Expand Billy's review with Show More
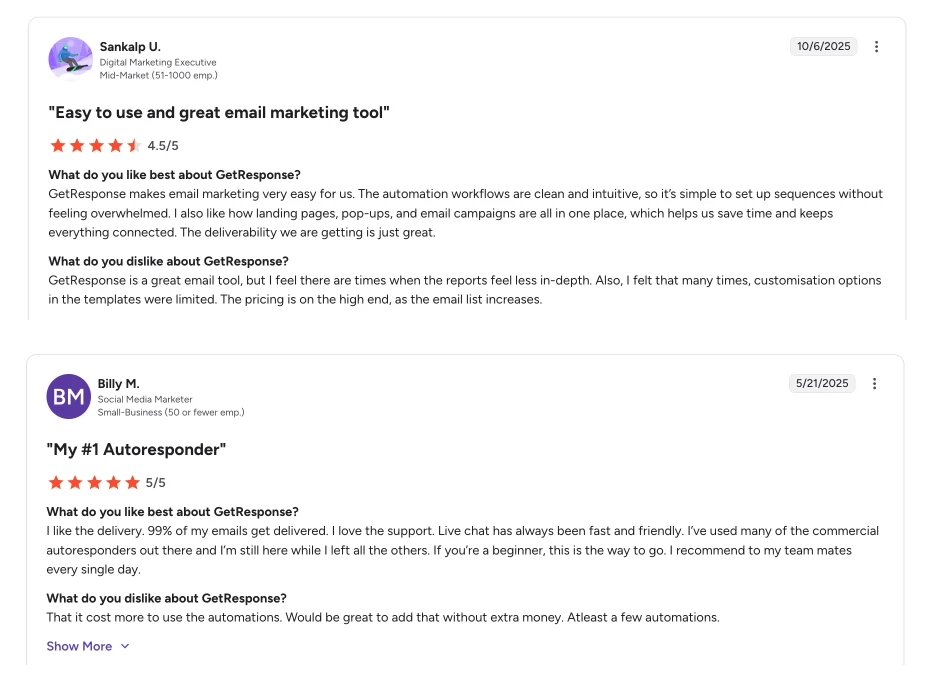 tap(78, 646)
